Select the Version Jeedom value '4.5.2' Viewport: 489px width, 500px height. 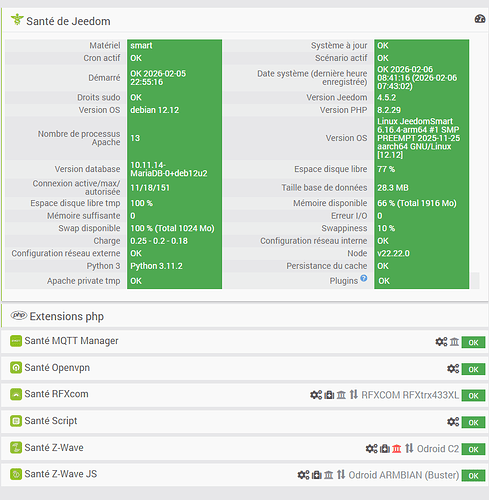coord(387,97)
